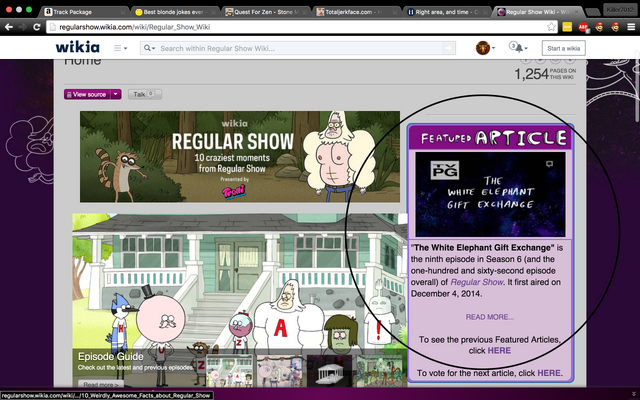This screenshot has width=640, height=400.
Task: Open the 10 craziest moments banner
Action: coord(240,157)
